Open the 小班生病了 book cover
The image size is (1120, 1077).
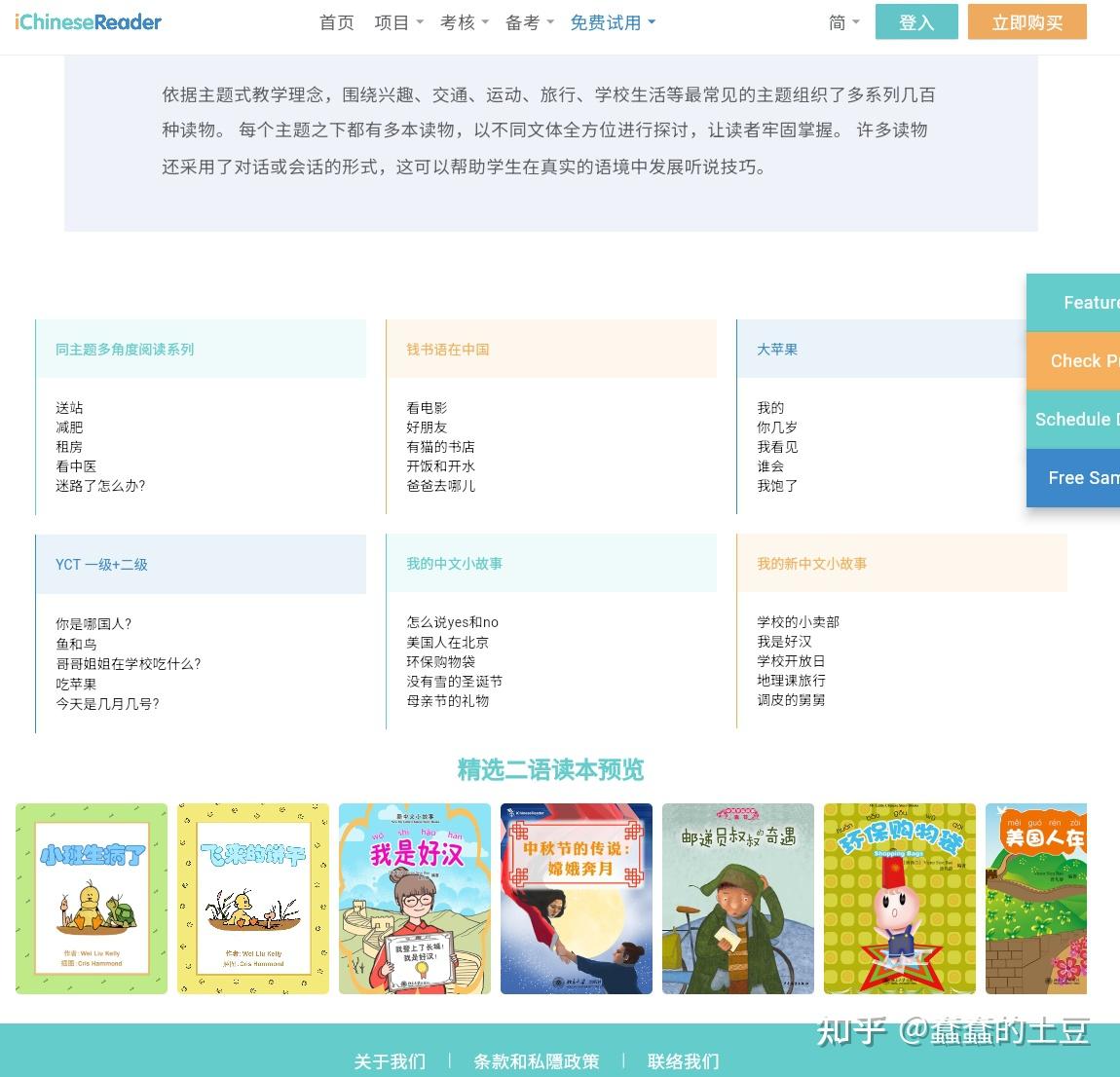[92, 898]
